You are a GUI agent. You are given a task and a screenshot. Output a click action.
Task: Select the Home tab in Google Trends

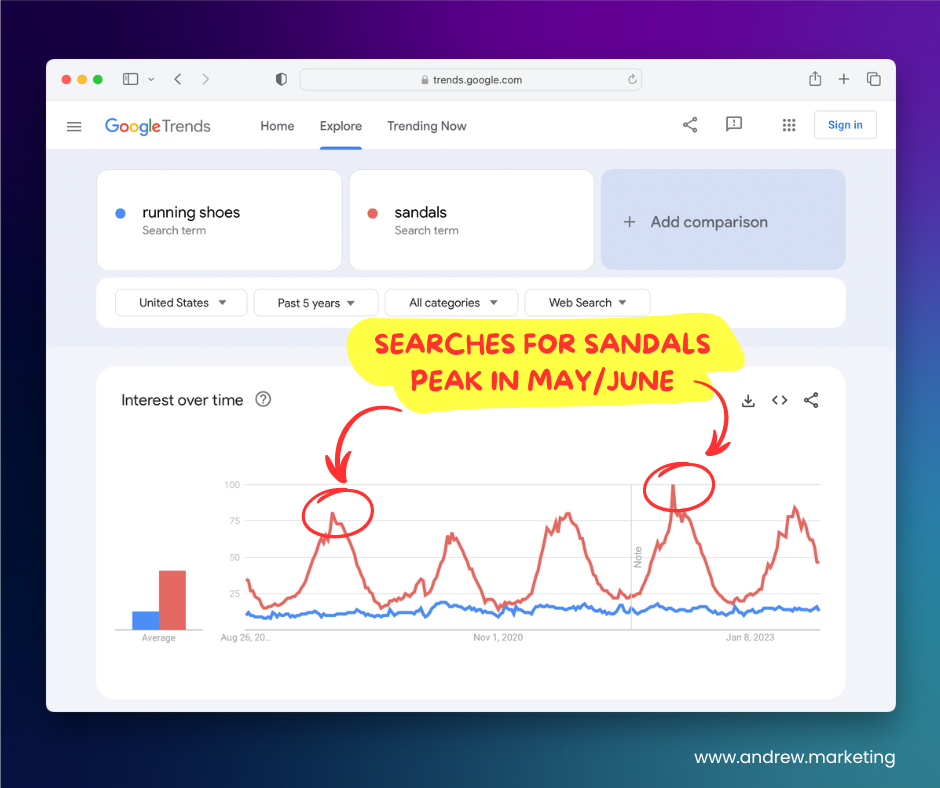[x=277, y=126]
